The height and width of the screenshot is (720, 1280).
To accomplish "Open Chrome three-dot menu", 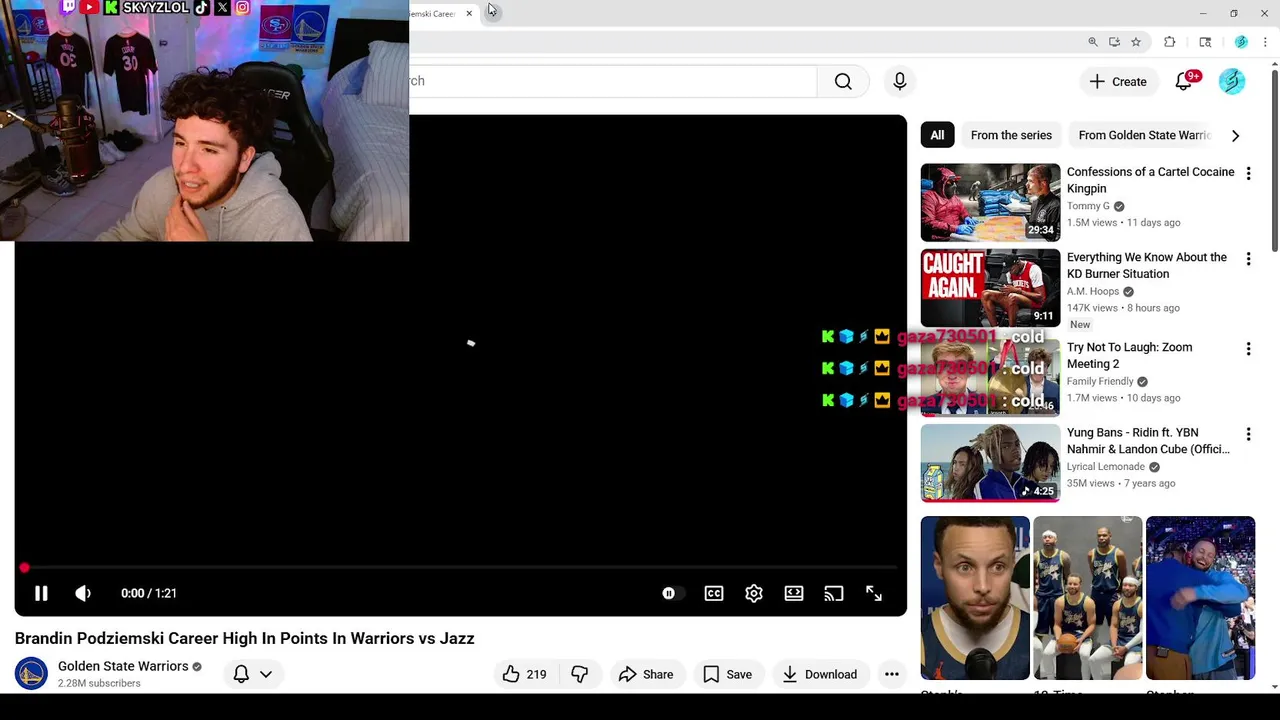I will click(x=1265, y=42).
